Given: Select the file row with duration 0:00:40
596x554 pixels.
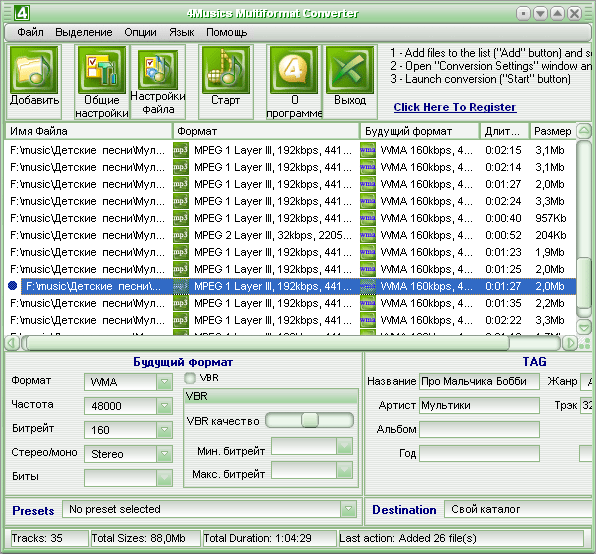Looking at the screenshot, I should (291, 218).
